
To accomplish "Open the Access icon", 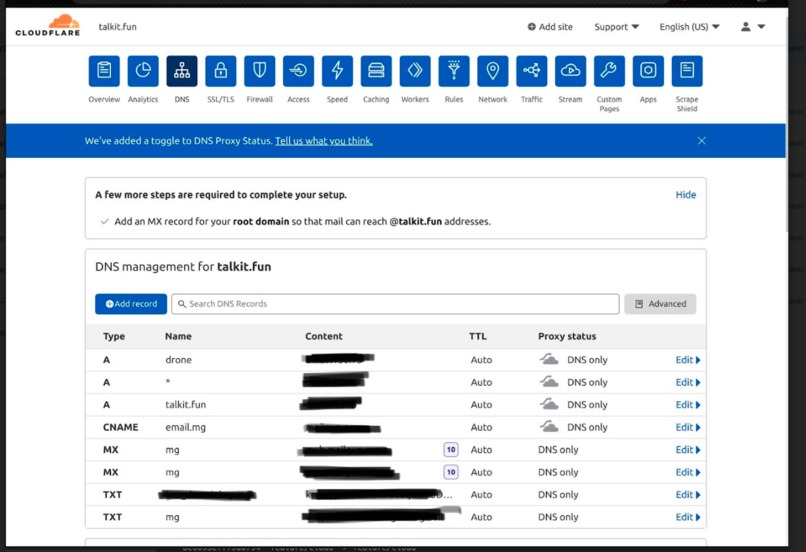I will (x=298, y=71).
